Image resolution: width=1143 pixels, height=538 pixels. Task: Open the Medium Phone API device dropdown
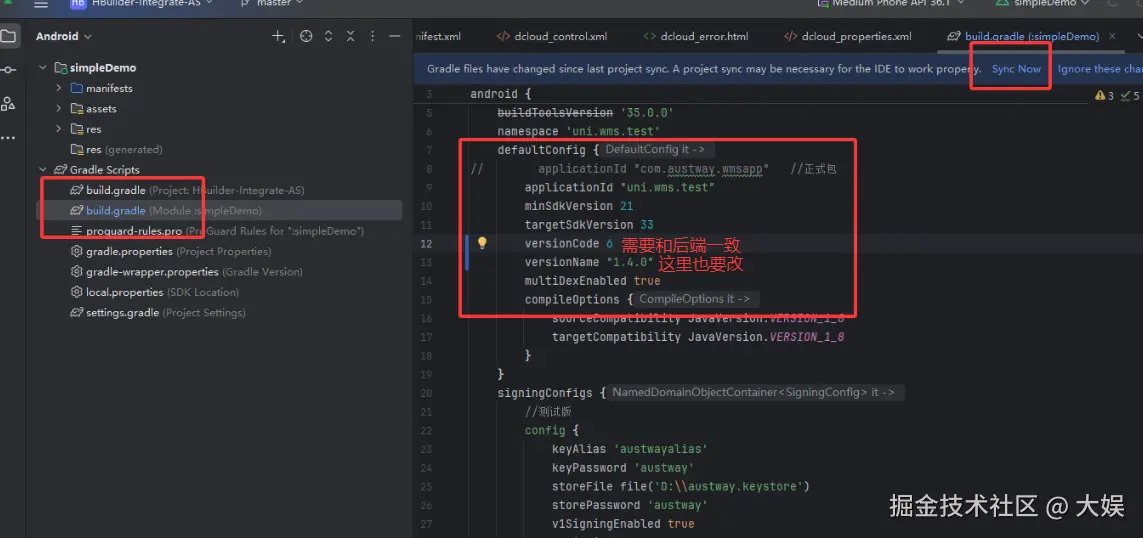[x=890, y=4]
